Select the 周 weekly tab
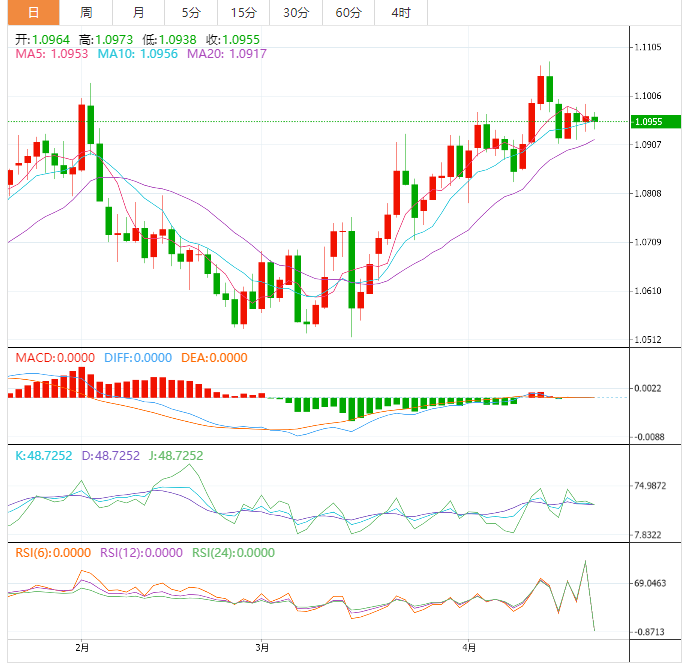The image size is (687, 668). [86, 13]
